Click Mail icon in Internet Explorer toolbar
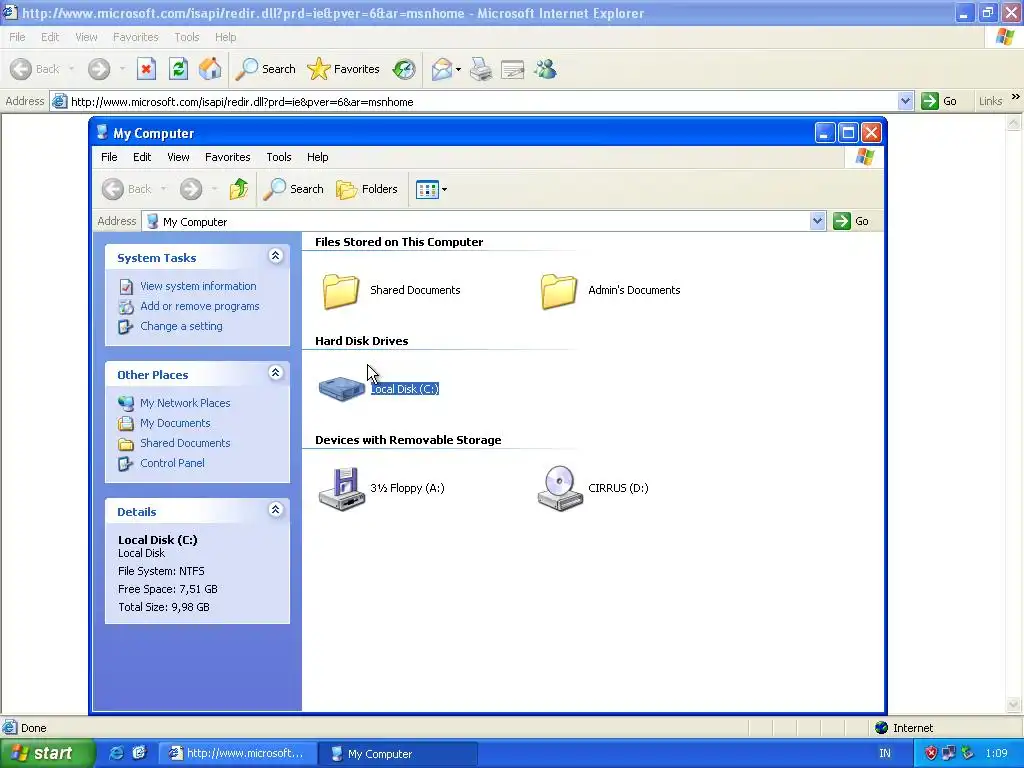The height and width of the screenshot is (768, 1024). pyautogui.click(x=442, y=69)
